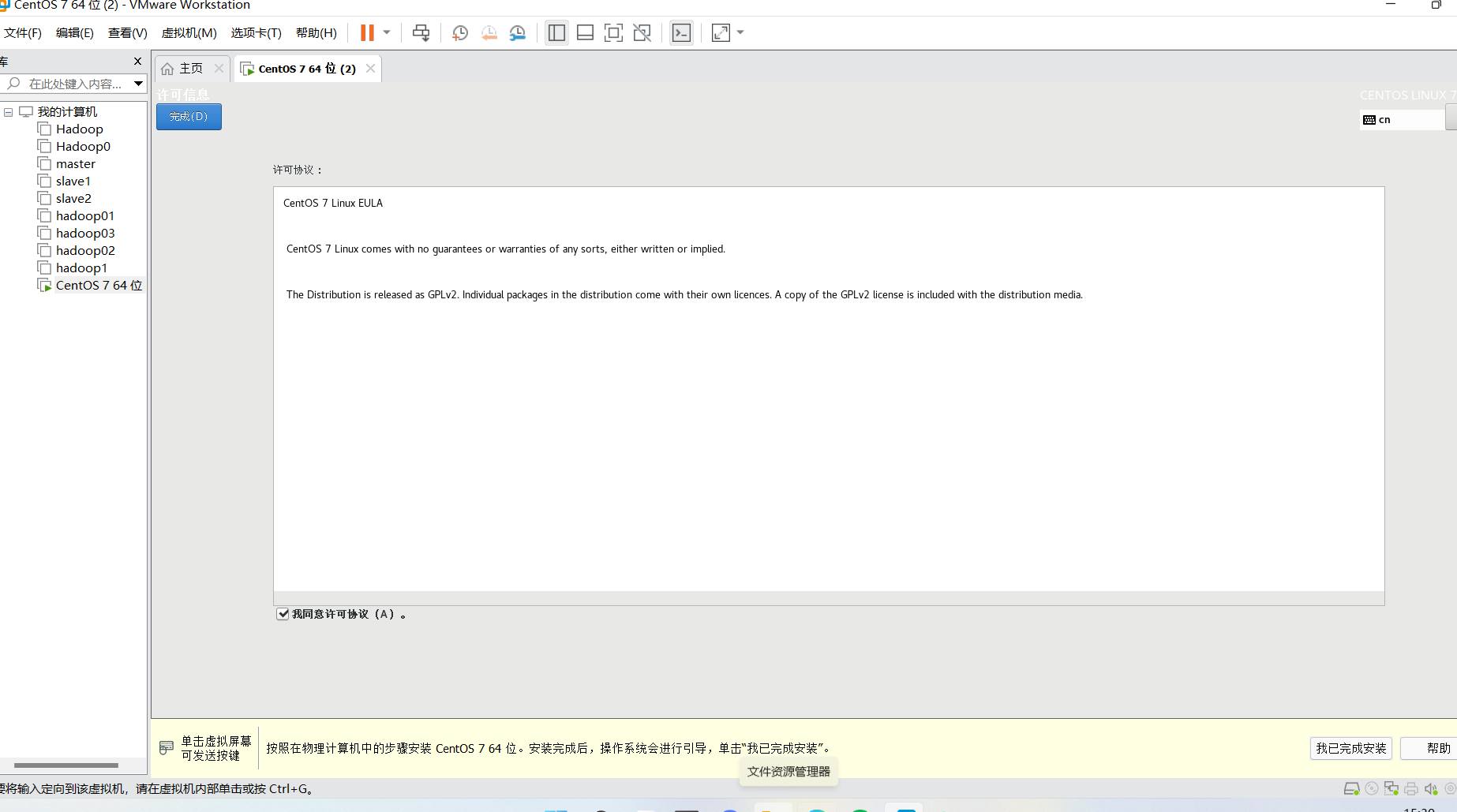
Task: Select the Hadoop virtual machine
Action: pyautogui.click(x=79, y=129)
